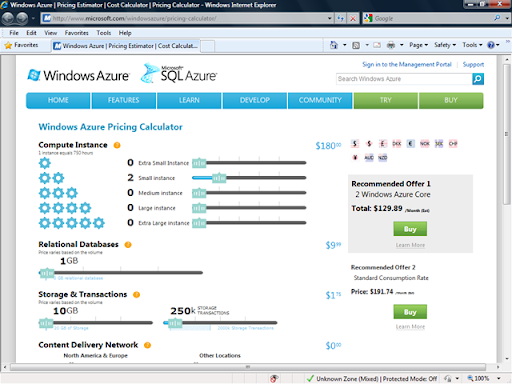Go to the FEATURES navigation tab
512x384 pixels.
click(123, 100)
